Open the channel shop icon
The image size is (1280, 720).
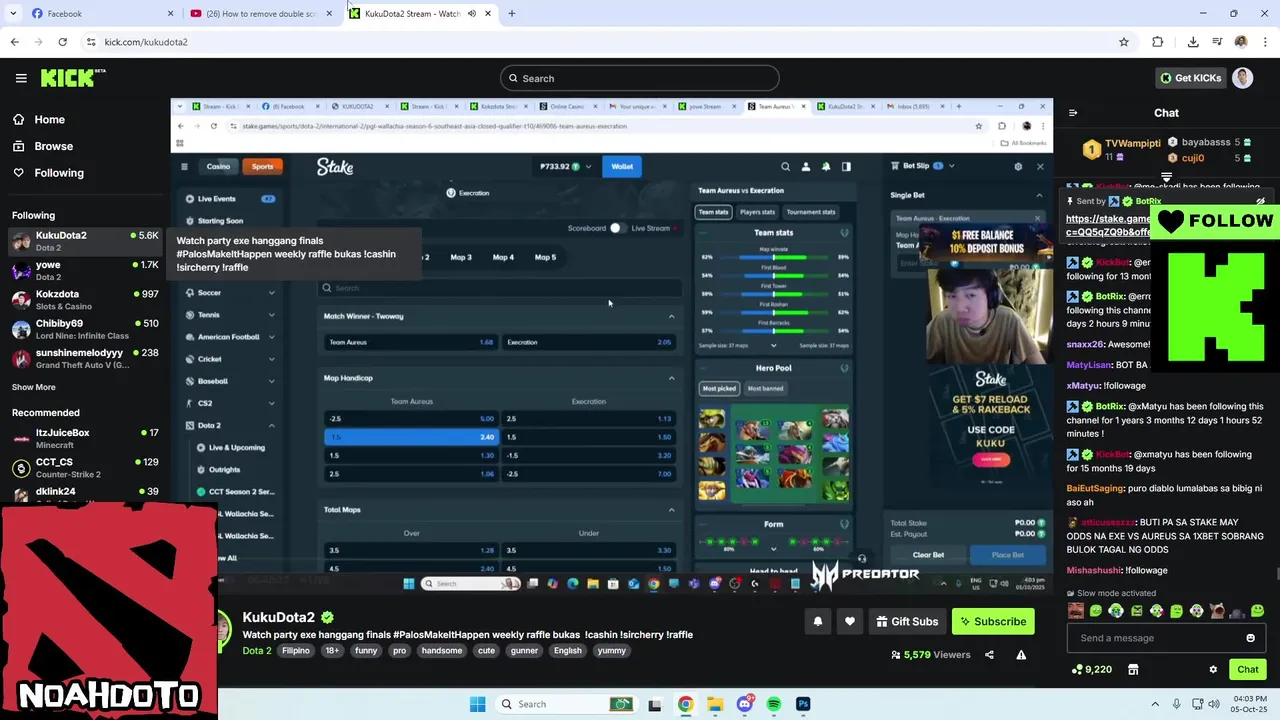click(1133, 670)
